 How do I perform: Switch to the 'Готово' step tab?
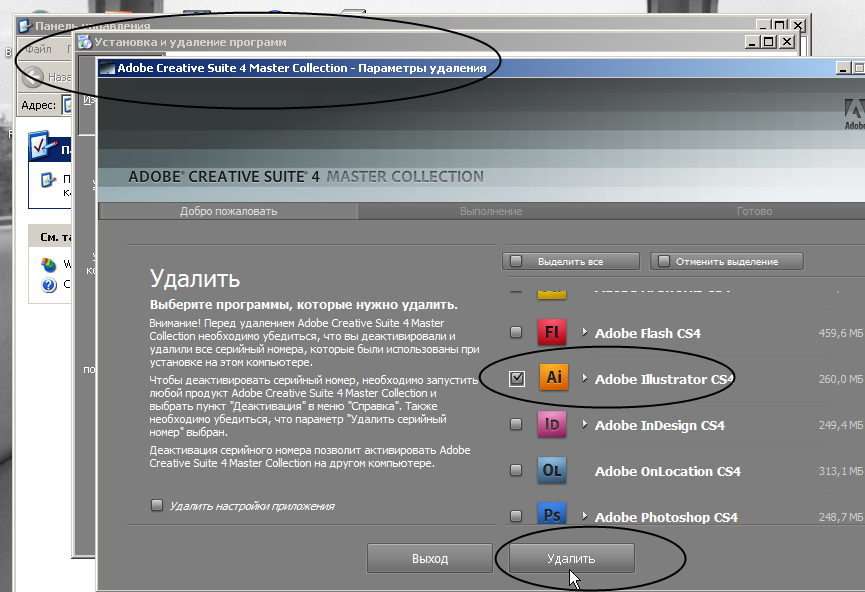[x=754, y=211]
